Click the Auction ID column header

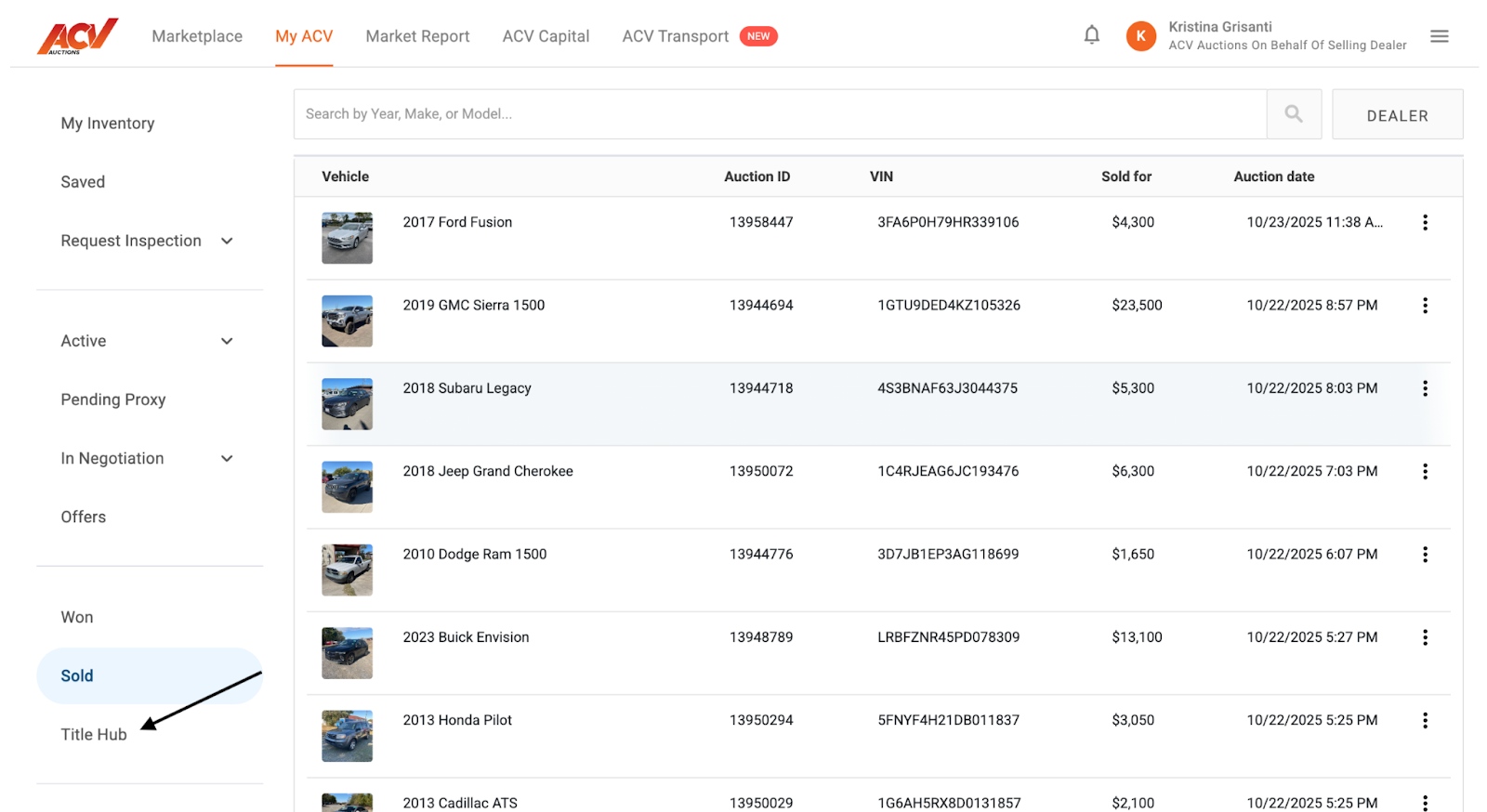[757, 177]
